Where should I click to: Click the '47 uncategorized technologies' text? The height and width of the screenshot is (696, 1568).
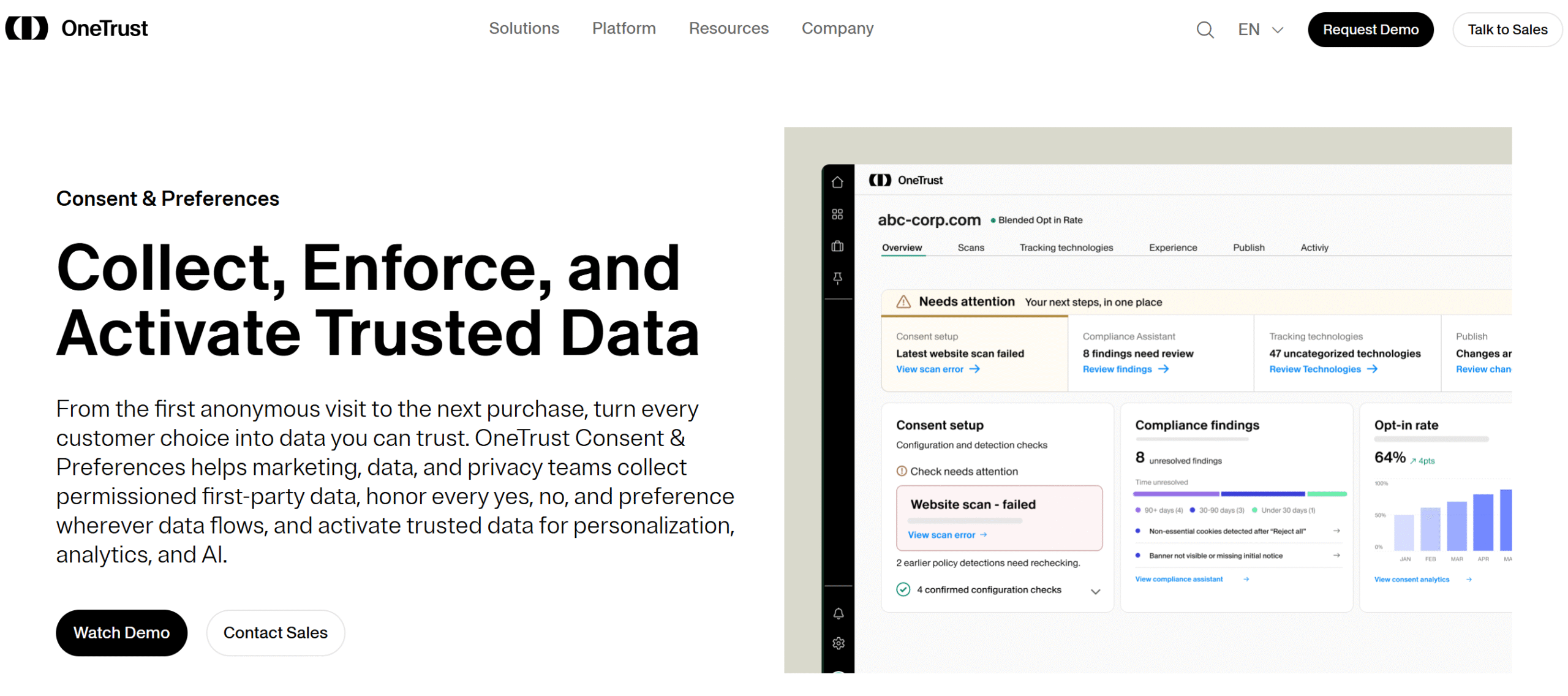click(x=1344, y=353)
